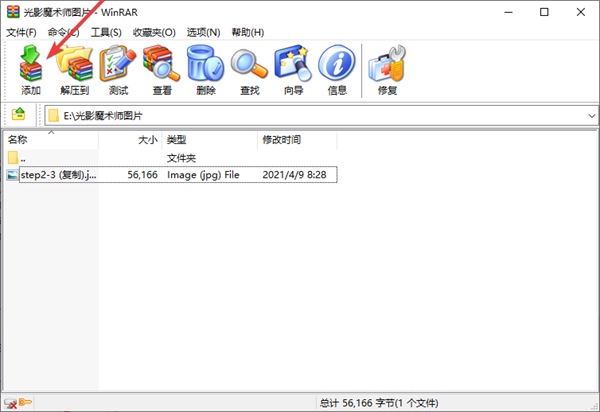This screenshot has width=600, height=412.
Task: Open the 选项(N) menu
Action: coord(203,33)
